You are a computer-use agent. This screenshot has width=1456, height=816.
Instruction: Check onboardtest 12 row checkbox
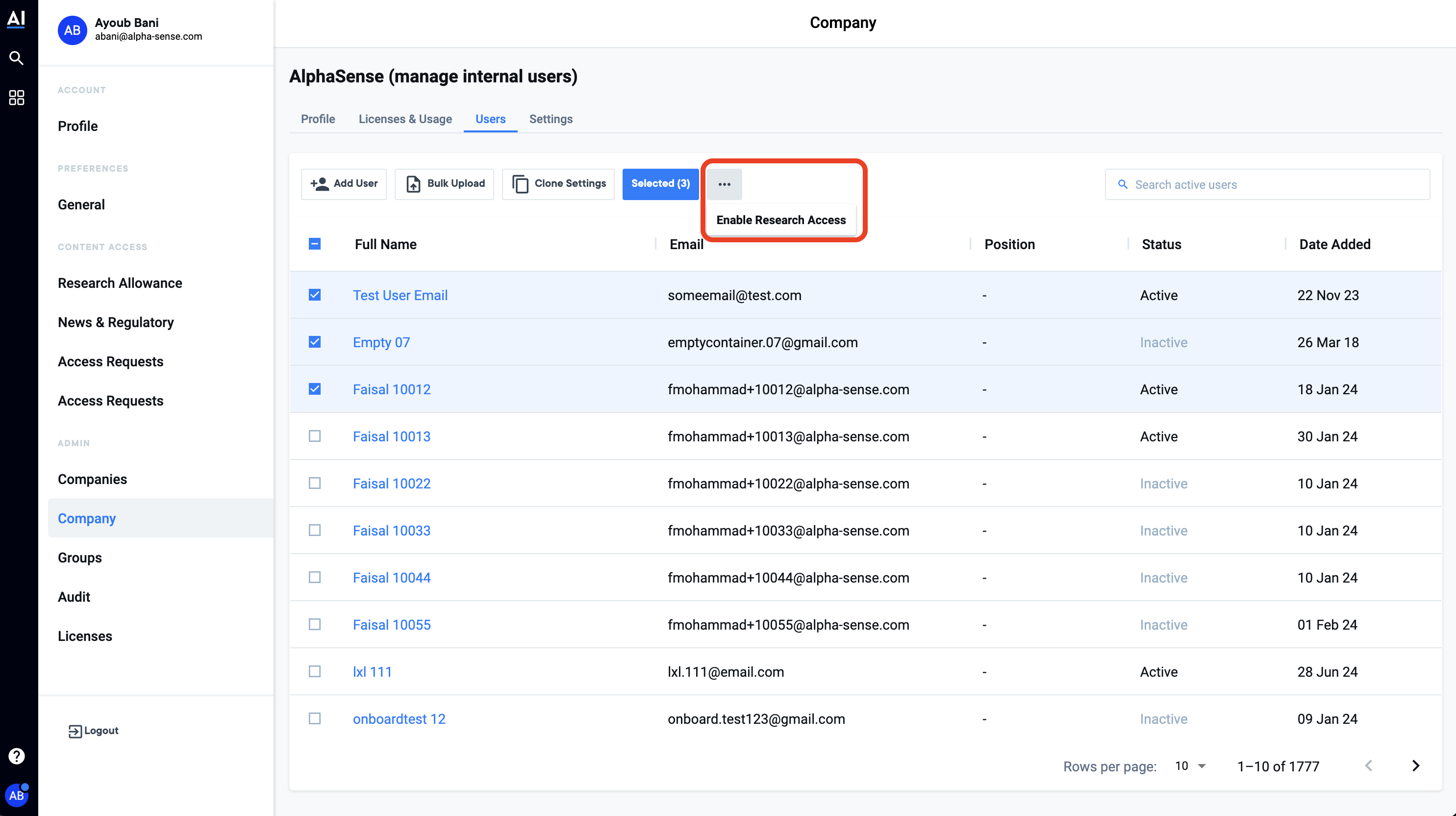click(x=315, y=718)
